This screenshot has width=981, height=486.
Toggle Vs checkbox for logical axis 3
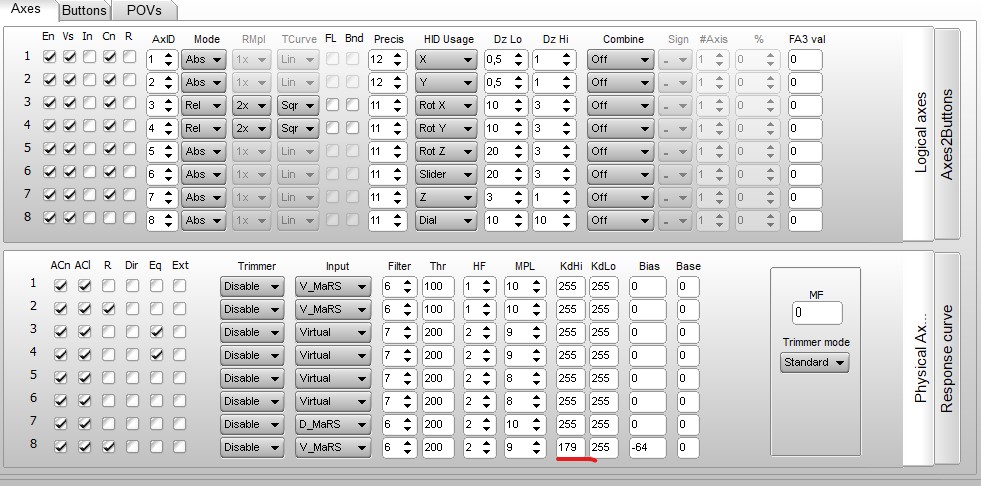click(x=69, y=103)
